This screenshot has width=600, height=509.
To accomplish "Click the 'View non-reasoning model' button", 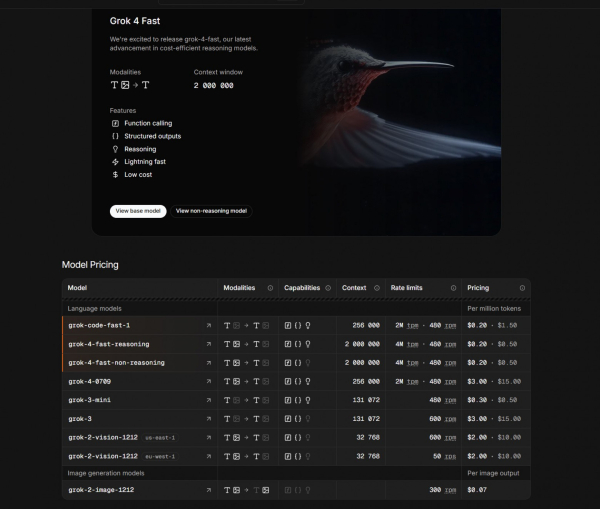I will [x=211, y=211].
